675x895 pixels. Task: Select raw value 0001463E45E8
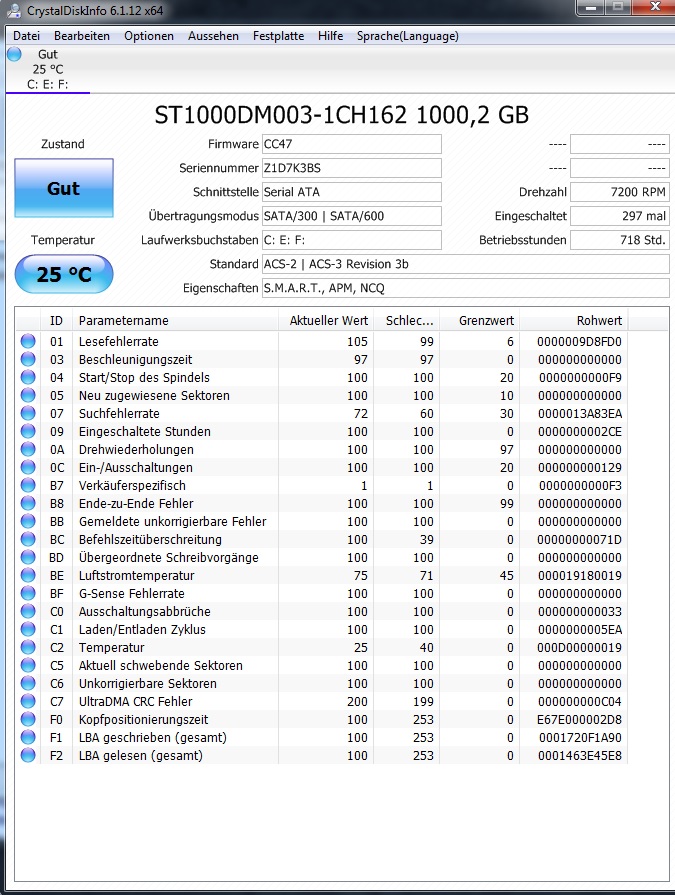click(580, 755)
